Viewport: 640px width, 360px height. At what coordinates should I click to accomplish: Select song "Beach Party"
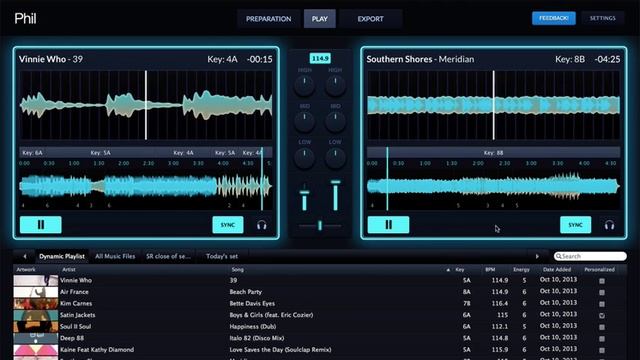tap(246, 292)
